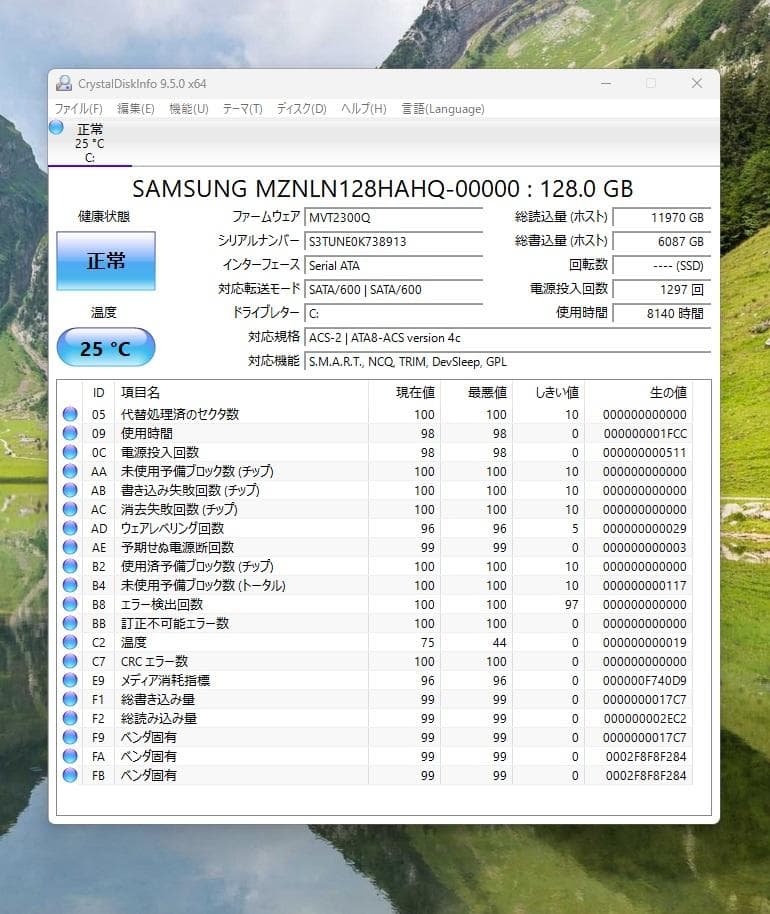Click the worst value 44 in the 温度 row
This screenshot has width=770, height=914.
(x=500, y=642)
